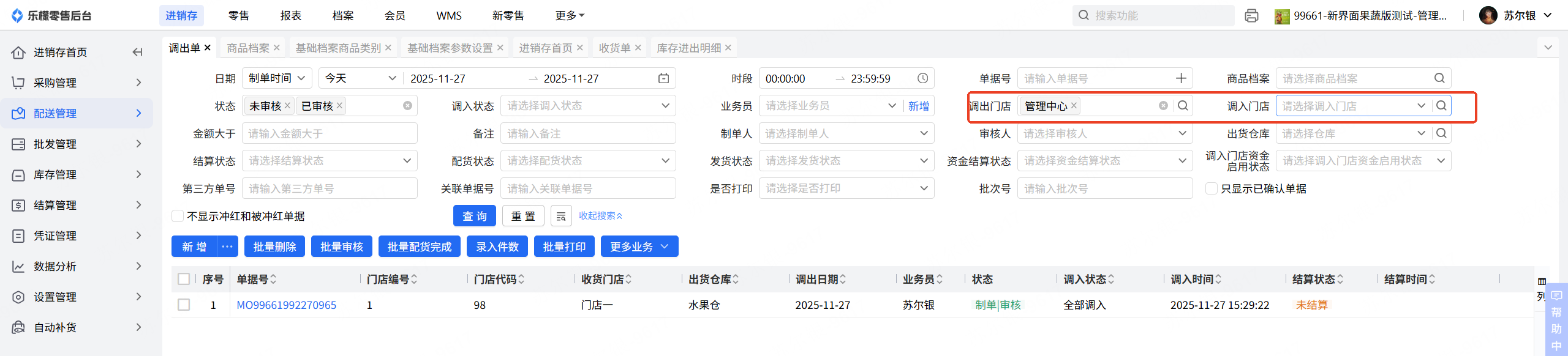Open the 调入状态 dropdown
The image size is (1568, 356).
pyautogui.click(x=588, y=106)
